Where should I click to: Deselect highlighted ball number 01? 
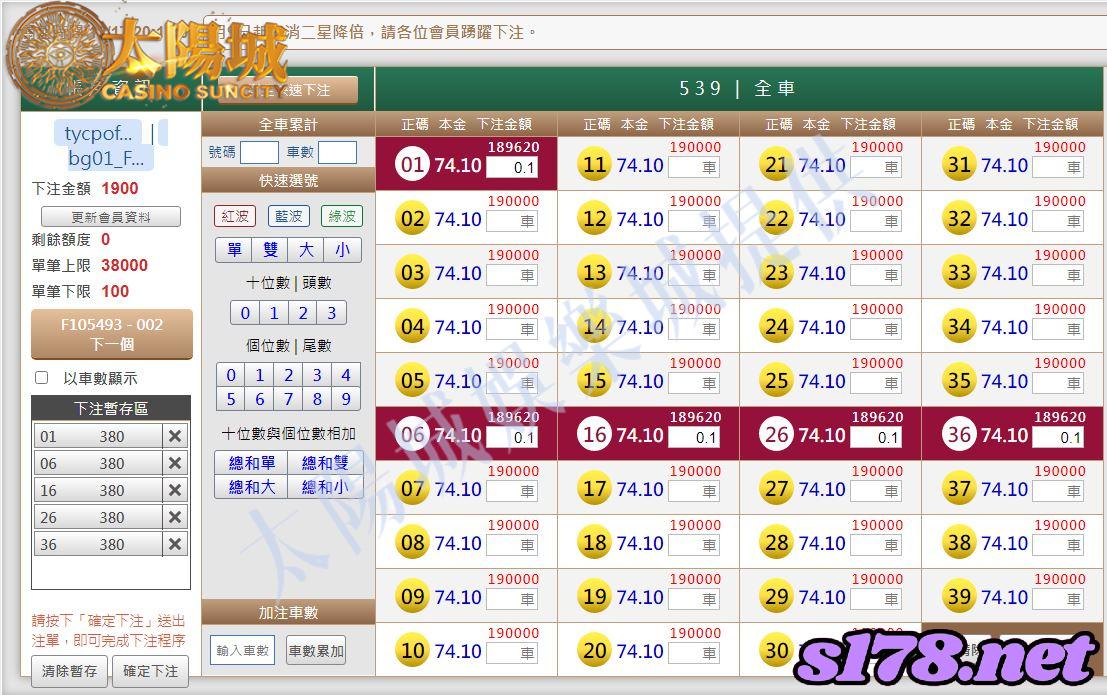click(412, 165)
